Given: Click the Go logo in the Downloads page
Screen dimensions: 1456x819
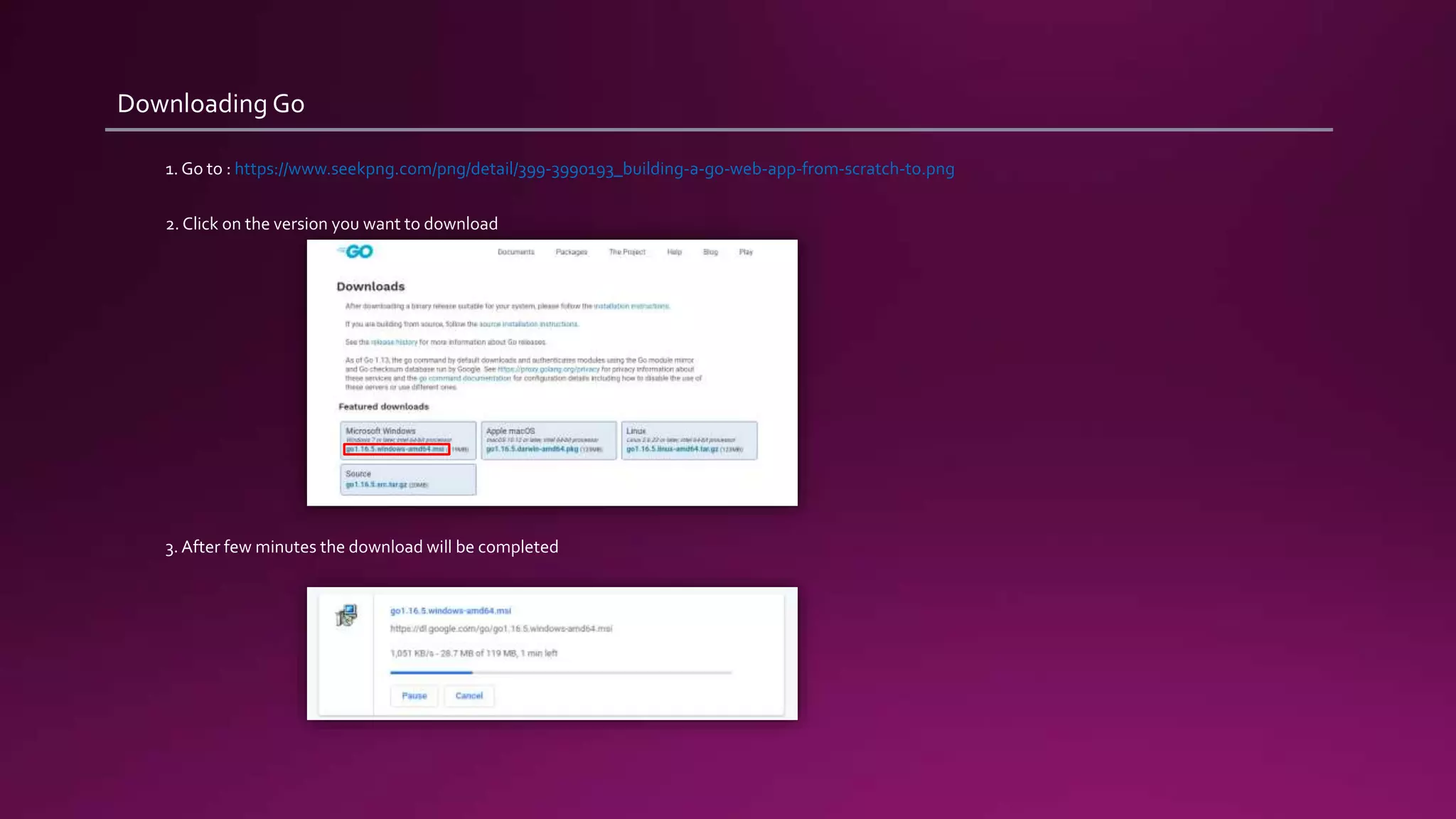Looking at the screenshot, I should click(355, 252).
